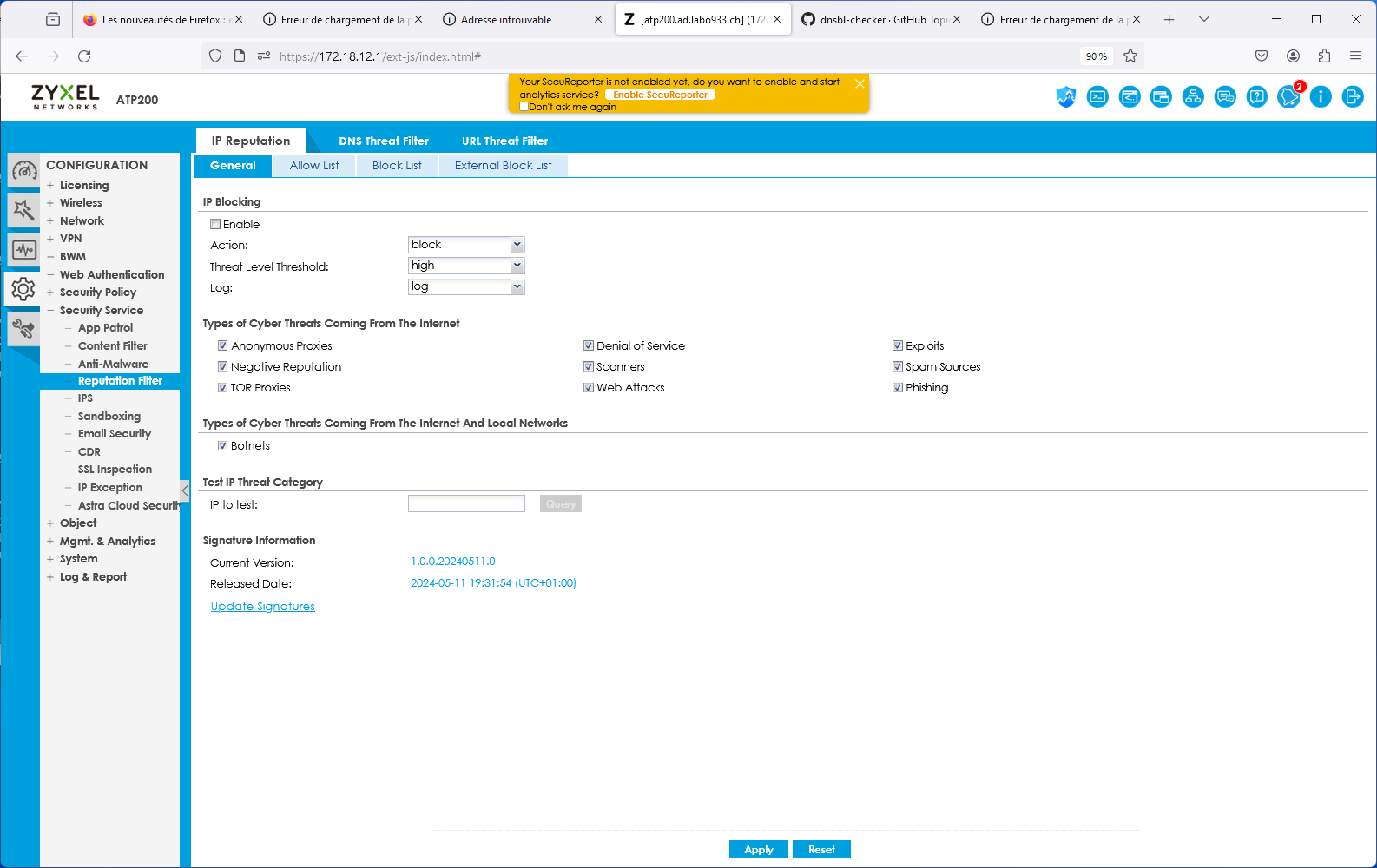Switch to dnsbl-checker GitHub browser tab
This screenshot has width=1377, height=868.
(x=880, y=19)
